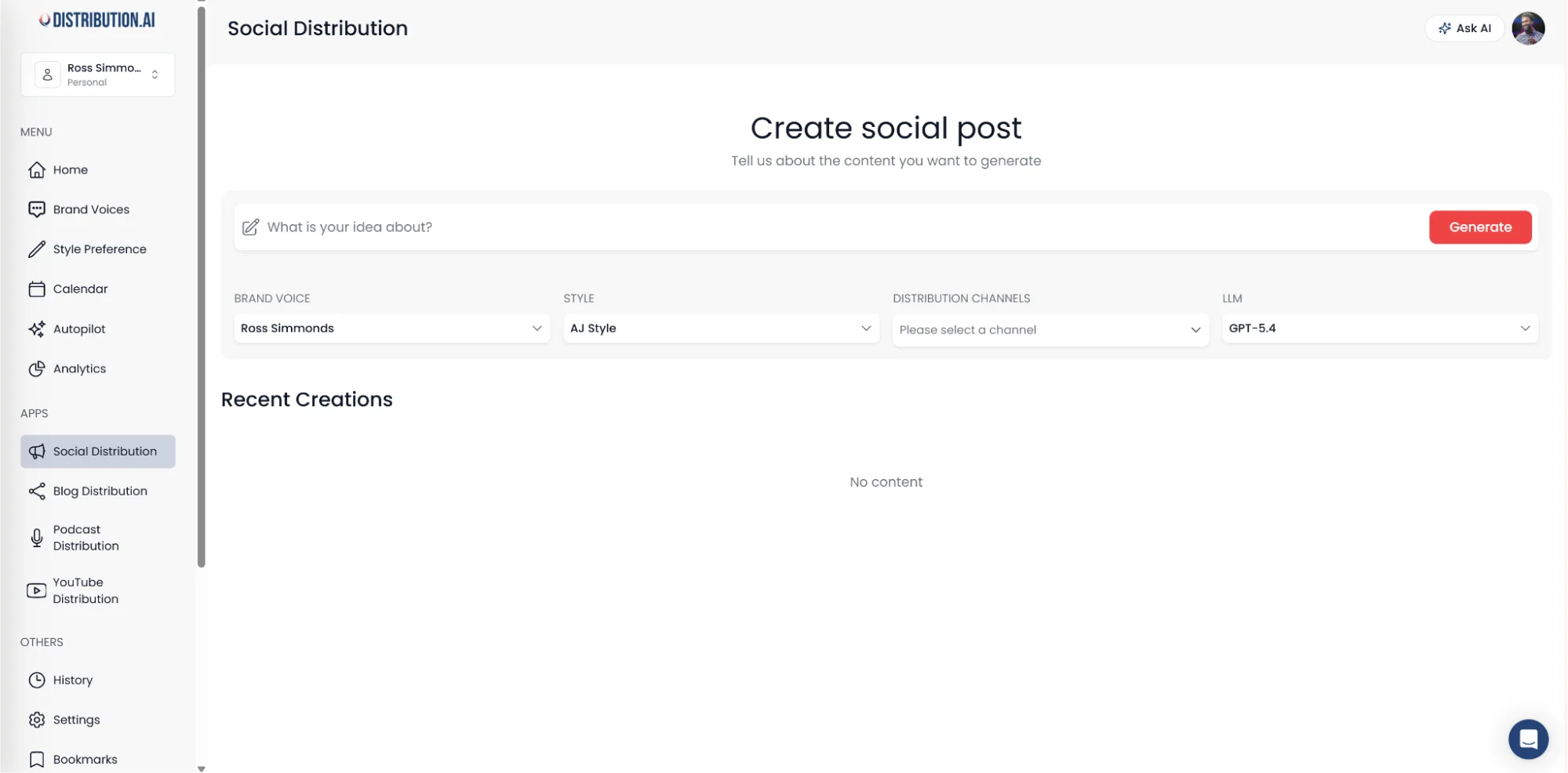Navigate to Analytics menu item
Screen dimensions: 1568x773
point(98,368)
